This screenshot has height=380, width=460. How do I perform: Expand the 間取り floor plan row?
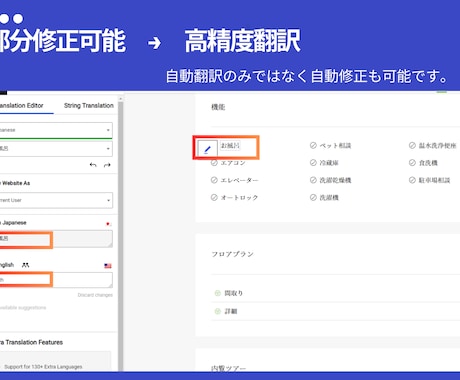335,293
